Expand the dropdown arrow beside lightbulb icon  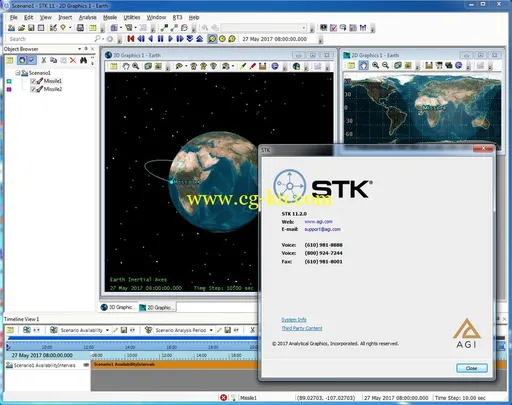(x=70, y=28)
